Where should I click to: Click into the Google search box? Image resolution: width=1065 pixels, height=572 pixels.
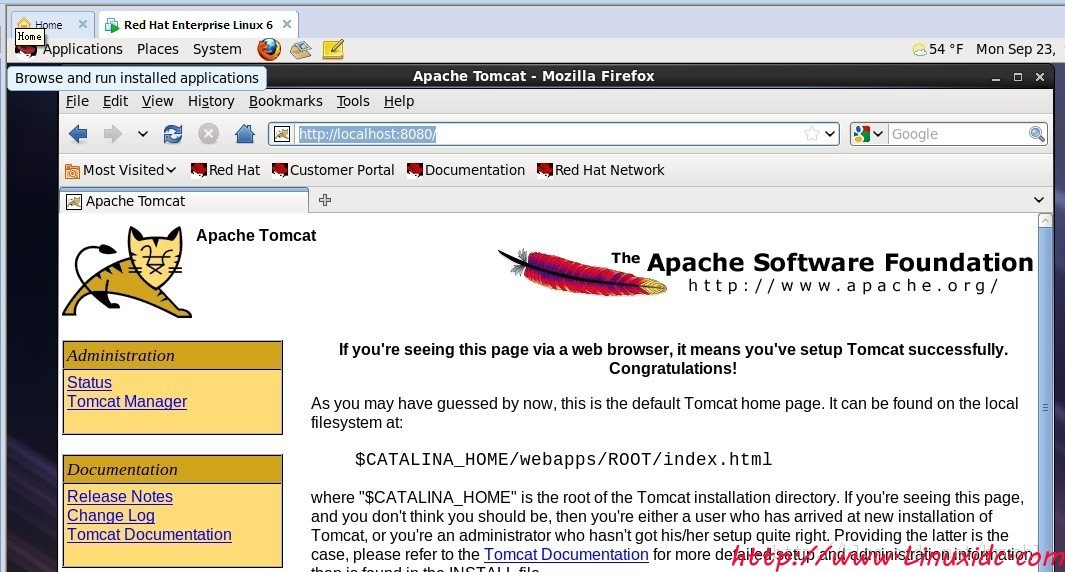(x=958, y=134)
